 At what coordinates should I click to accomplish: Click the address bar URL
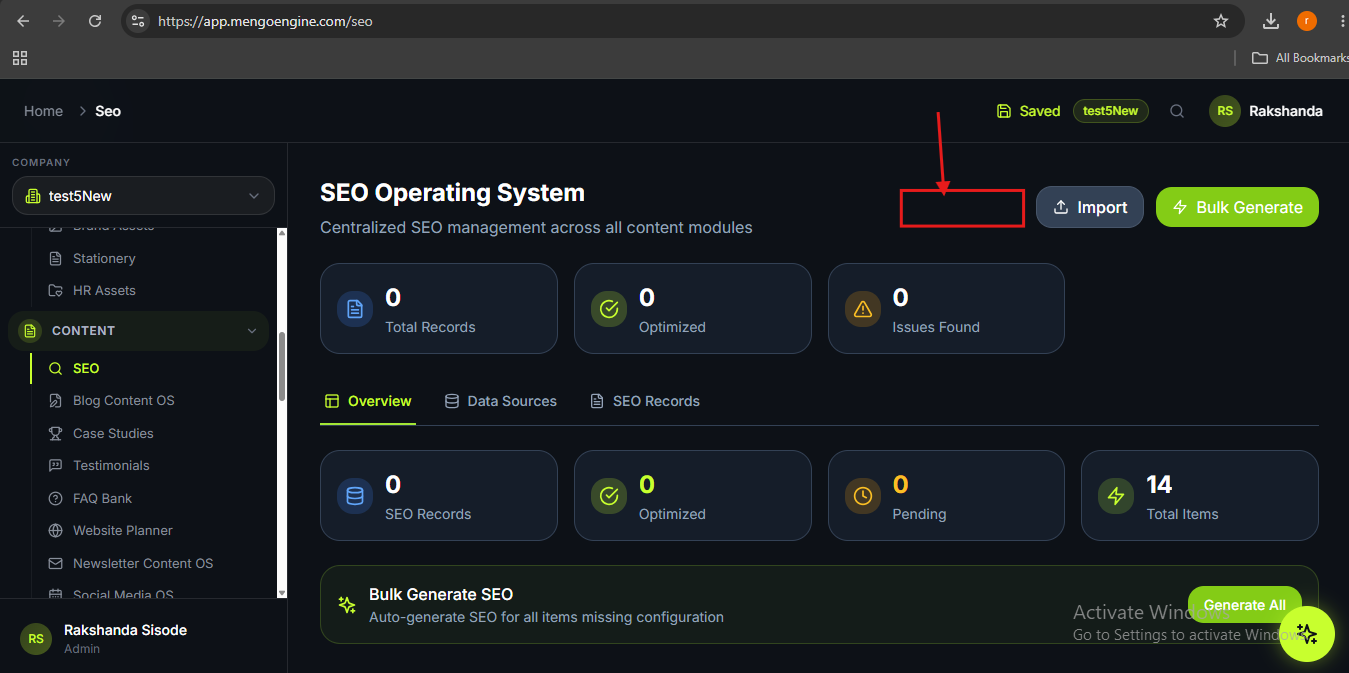point(265,20)
